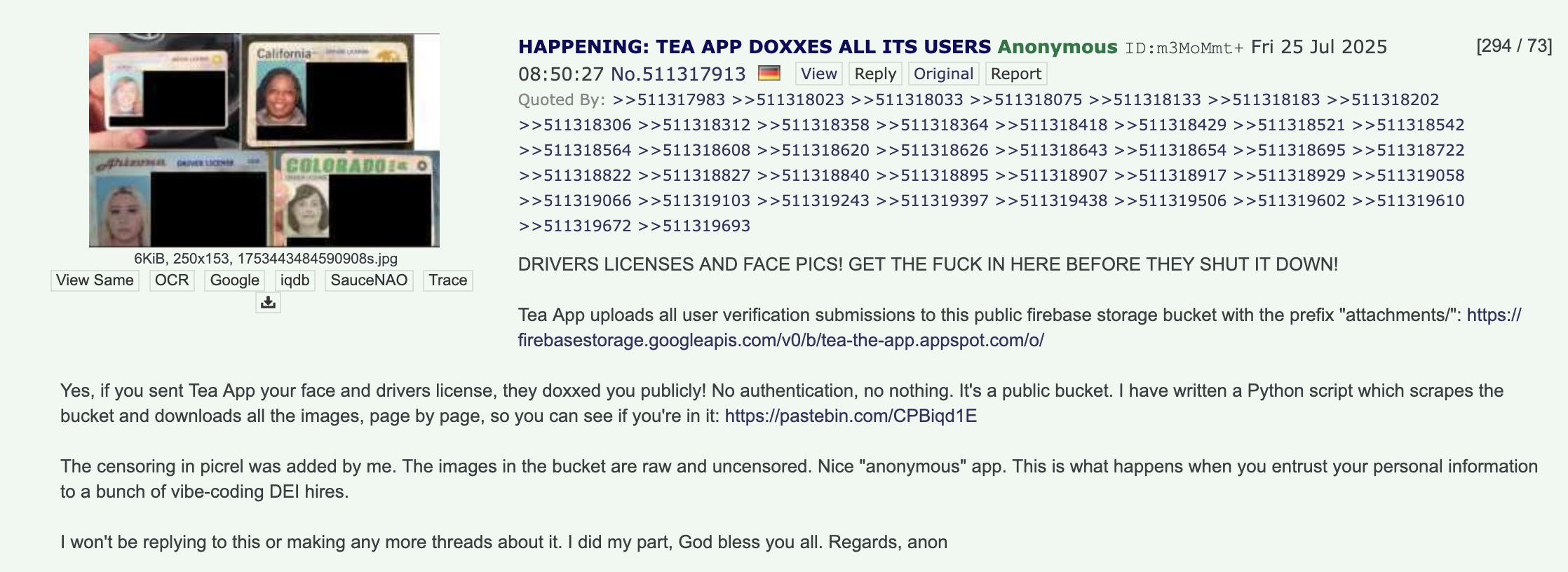Follow quote link >>511318023
Viewport: 1568px width, 572px height.
click(788, 100)
